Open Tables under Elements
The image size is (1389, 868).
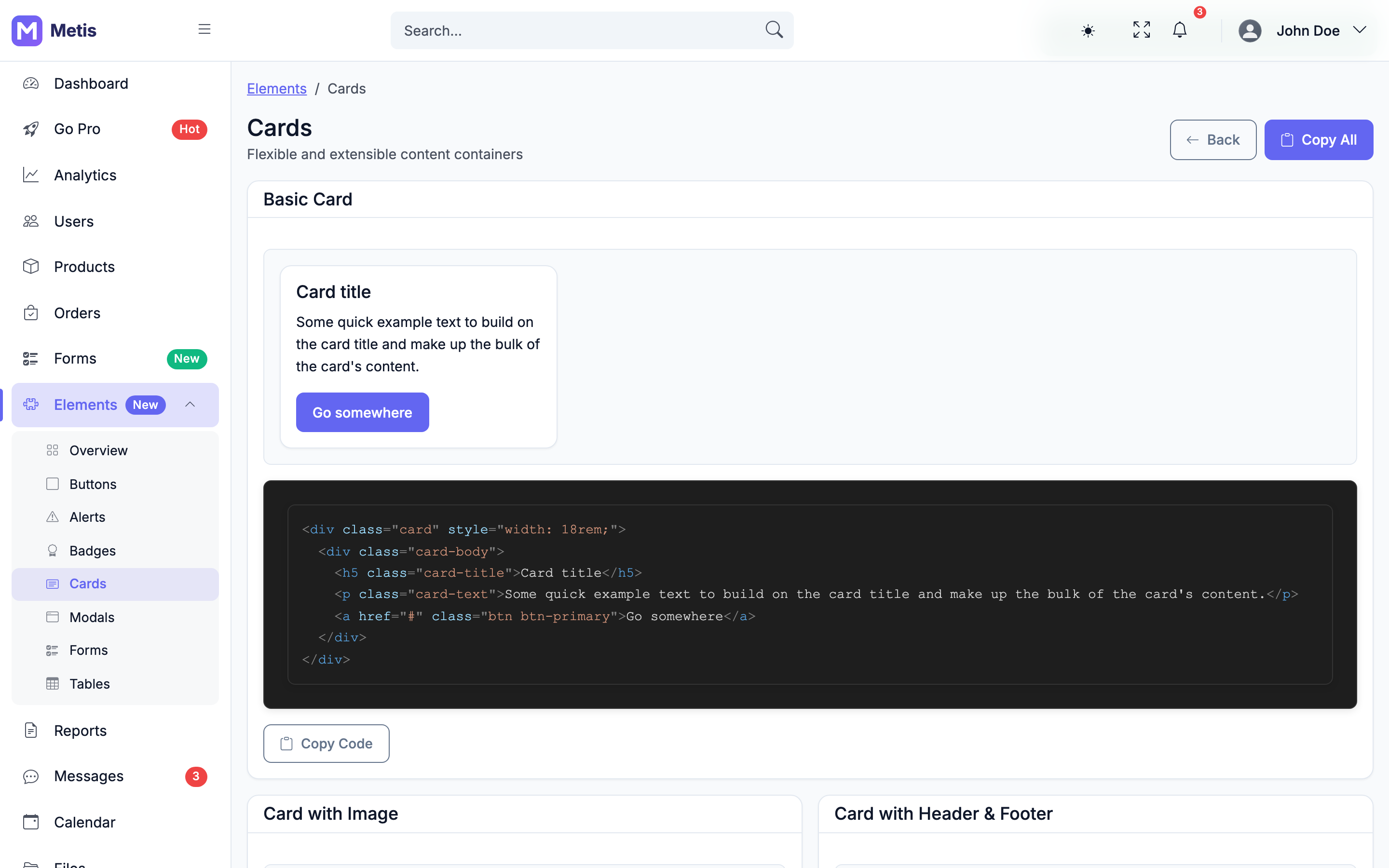point(115,684)
